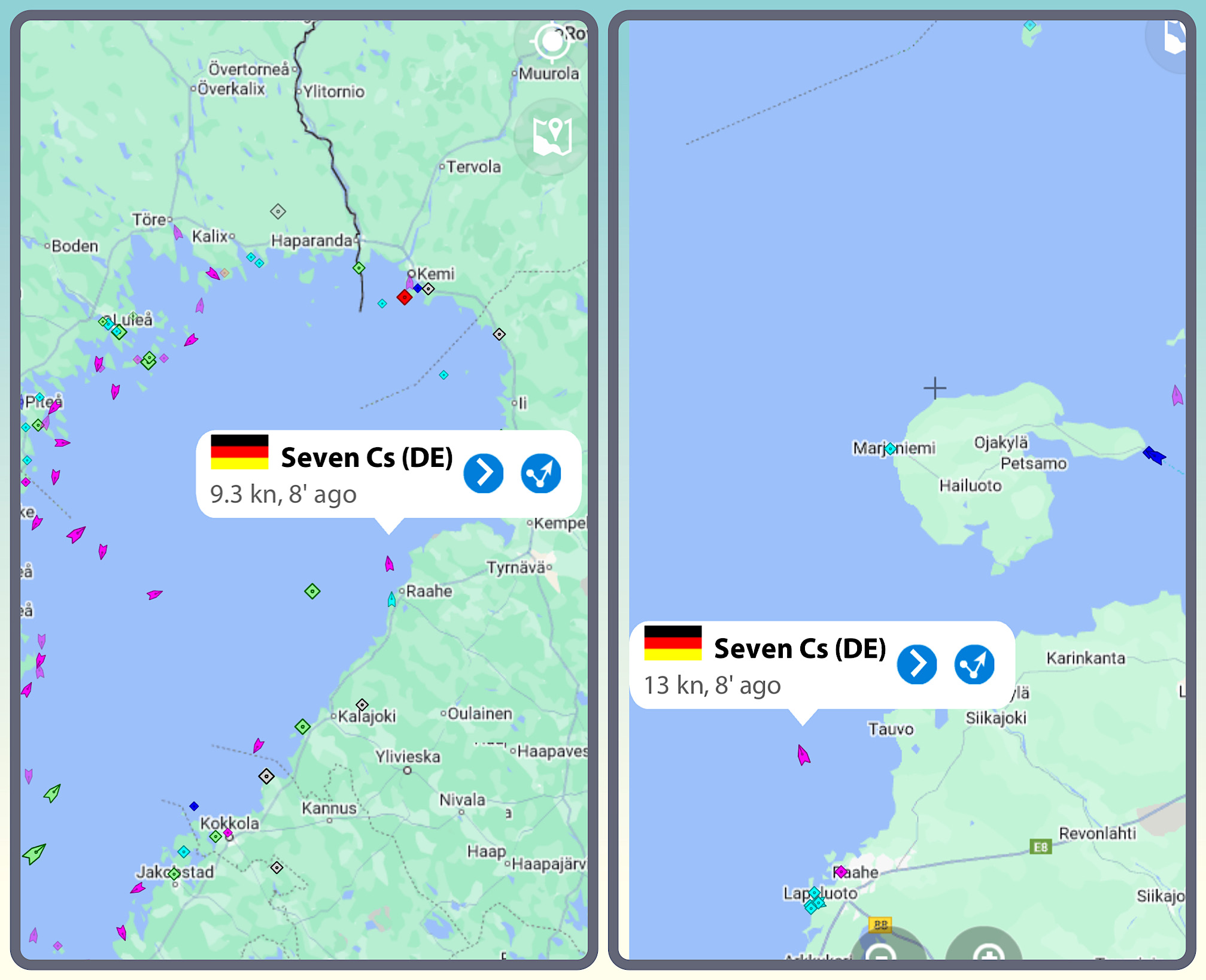Click the blue vessel east of Hailuoto

[x=1153, y=455]
